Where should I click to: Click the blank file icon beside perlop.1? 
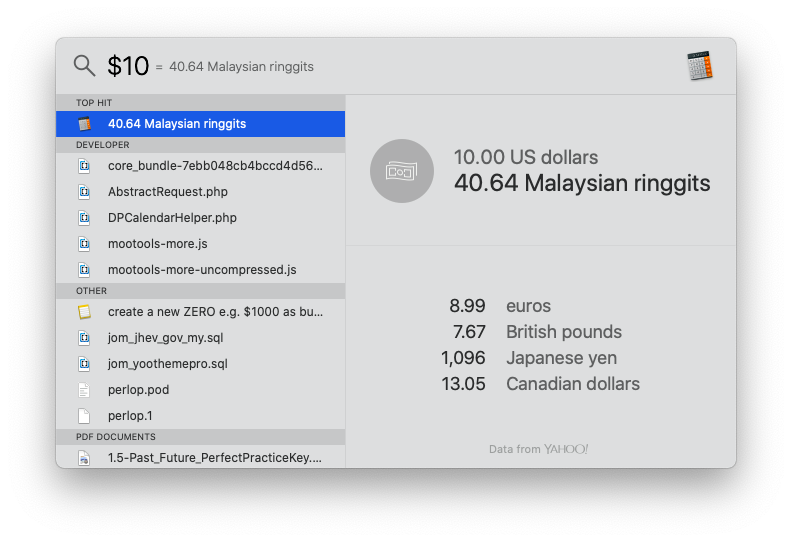coord(84,416)
